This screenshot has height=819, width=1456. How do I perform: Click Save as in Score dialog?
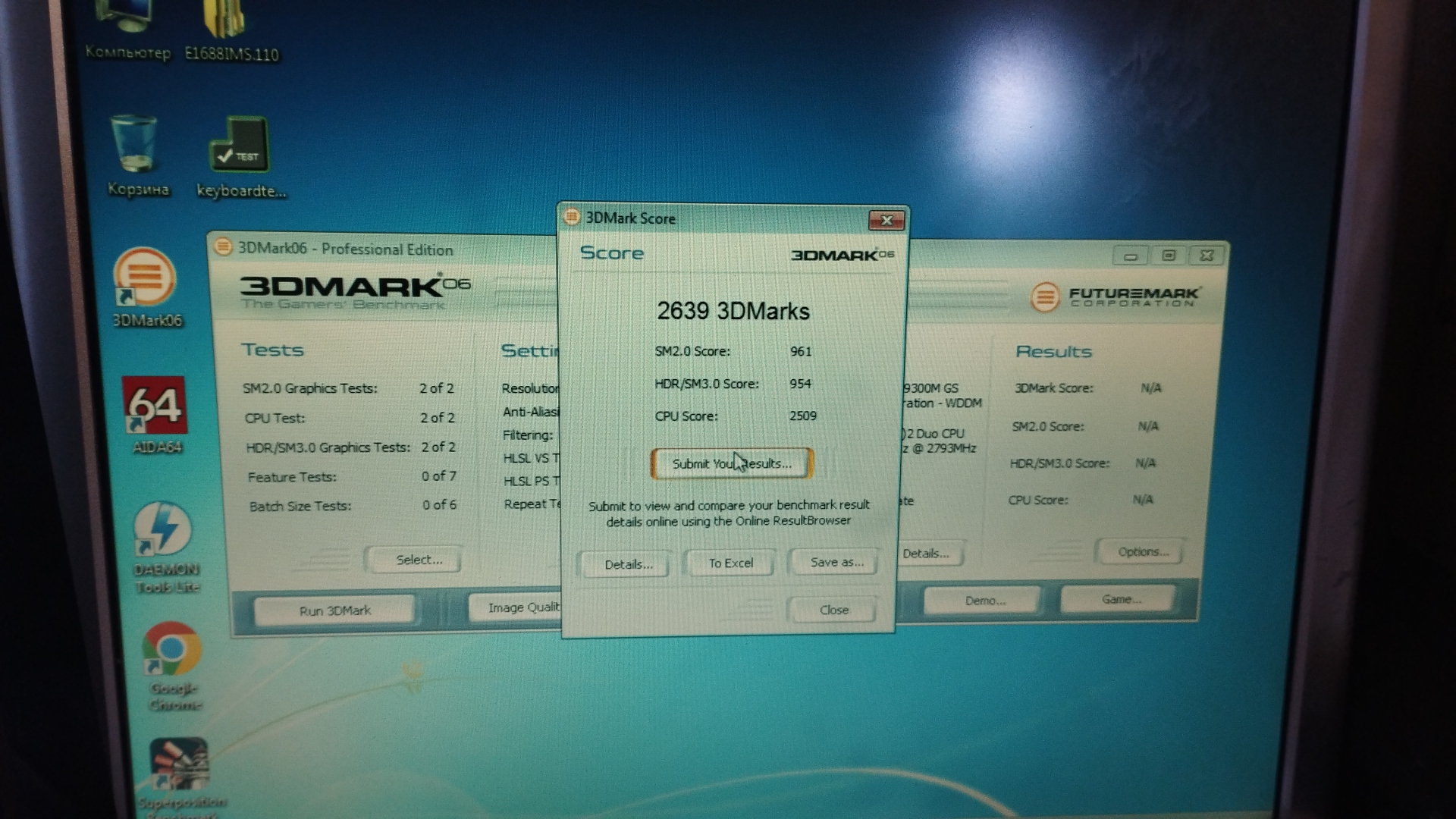836,562
